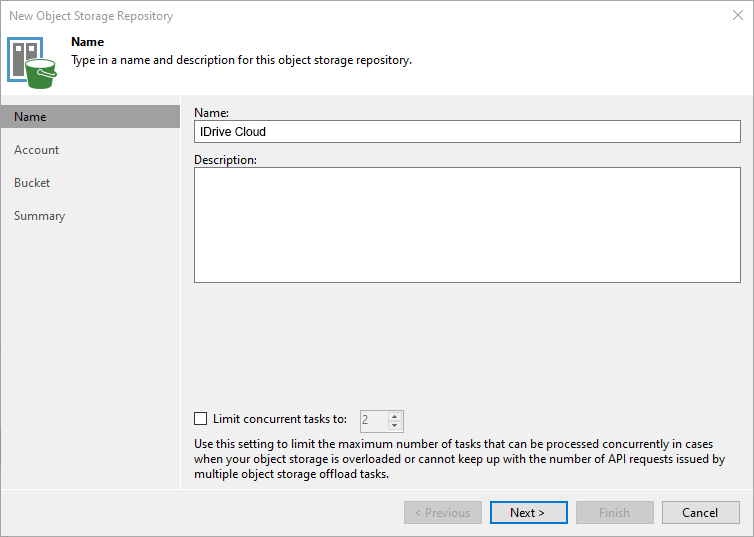Click the 'Type in a name and description' text
This screenshot has height=537, width=754.
241,60
